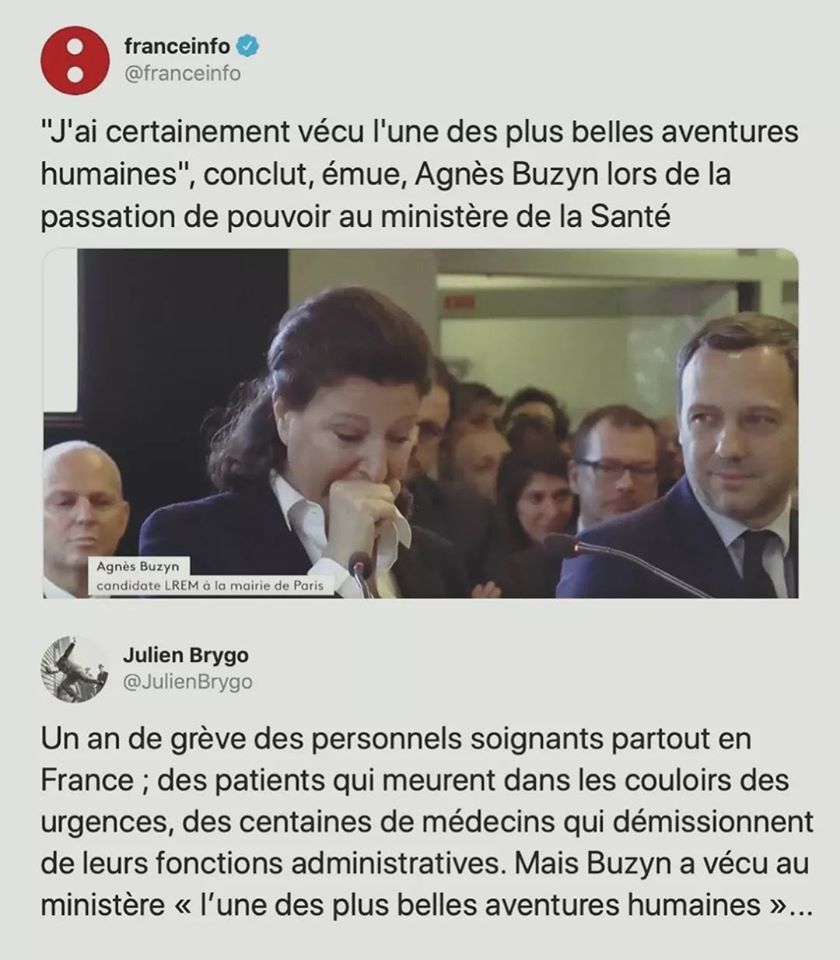Open the franceinfo red logo avatar
The width and height of the screenshot is (840, 960).
click(x=75, y=60)
